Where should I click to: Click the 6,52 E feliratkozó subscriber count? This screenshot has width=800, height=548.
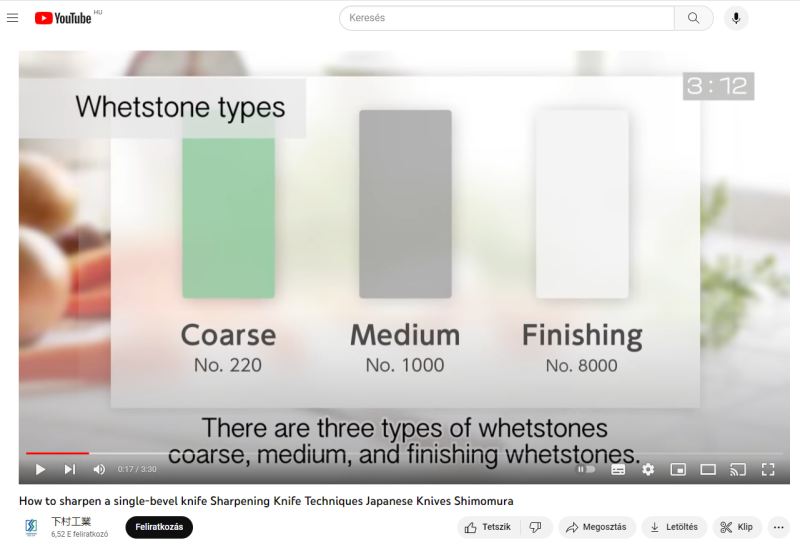80,534
